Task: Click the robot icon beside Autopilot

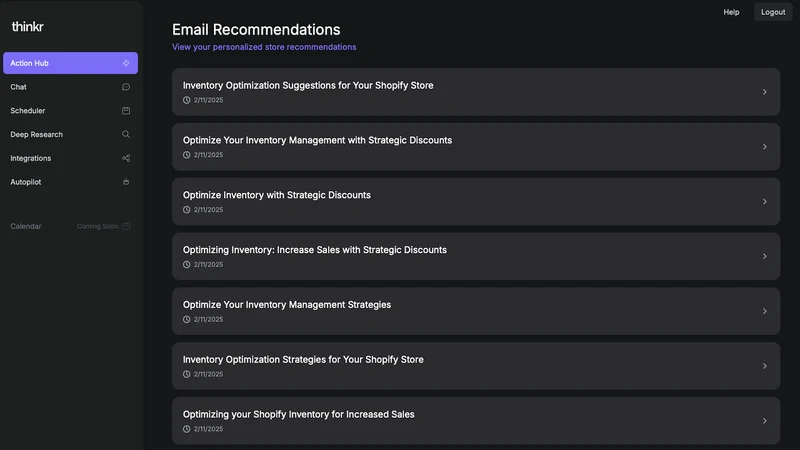Action: 126,182
